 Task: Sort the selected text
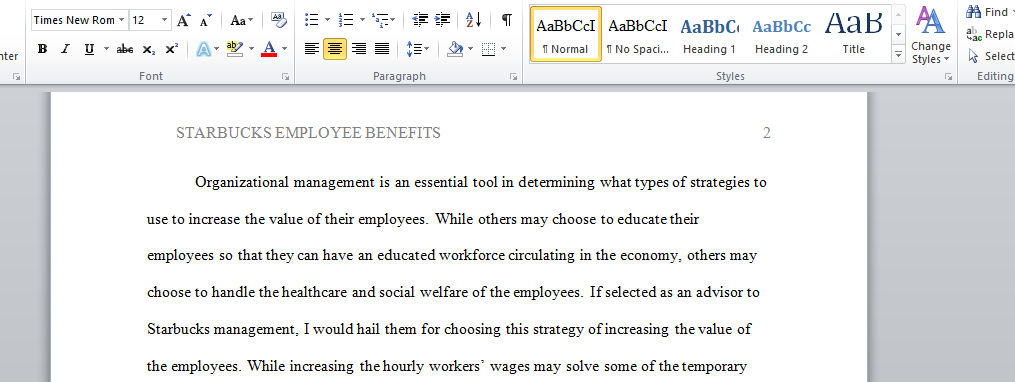(474, 20)
